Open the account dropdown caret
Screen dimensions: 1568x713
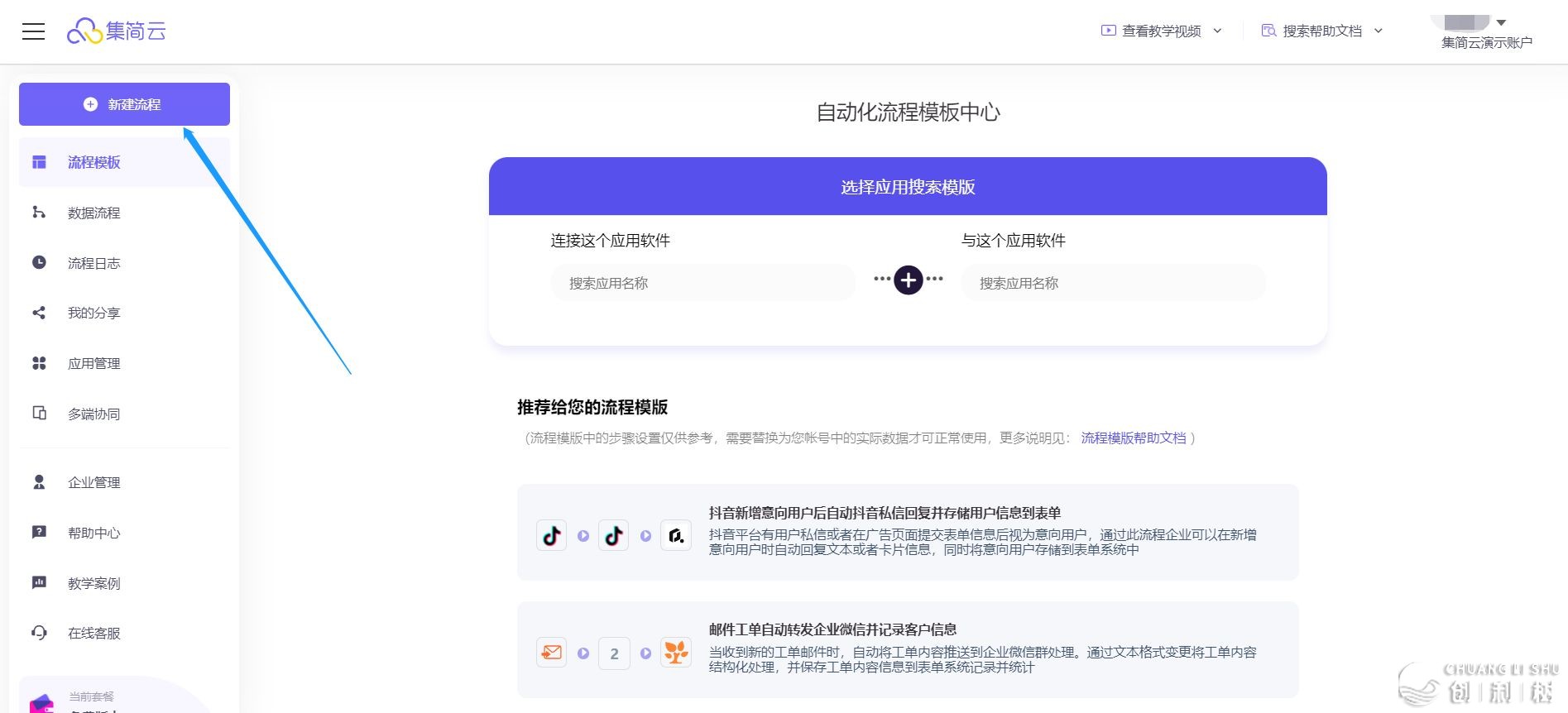coord(1502,22)
